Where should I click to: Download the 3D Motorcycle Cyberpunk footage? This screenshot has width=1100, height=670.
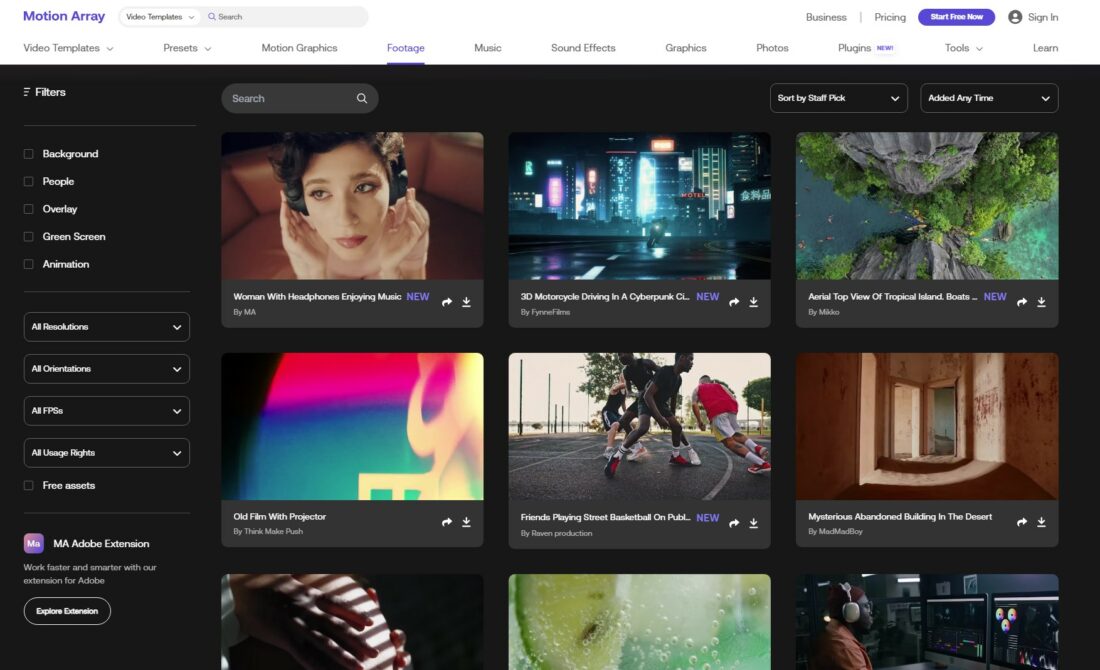(x=753, y=302)
